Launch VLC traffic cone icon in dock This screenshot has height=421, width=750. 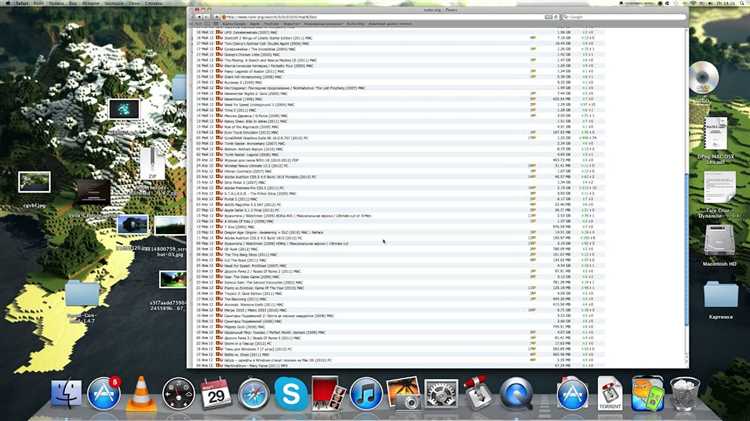click(141, 394)
